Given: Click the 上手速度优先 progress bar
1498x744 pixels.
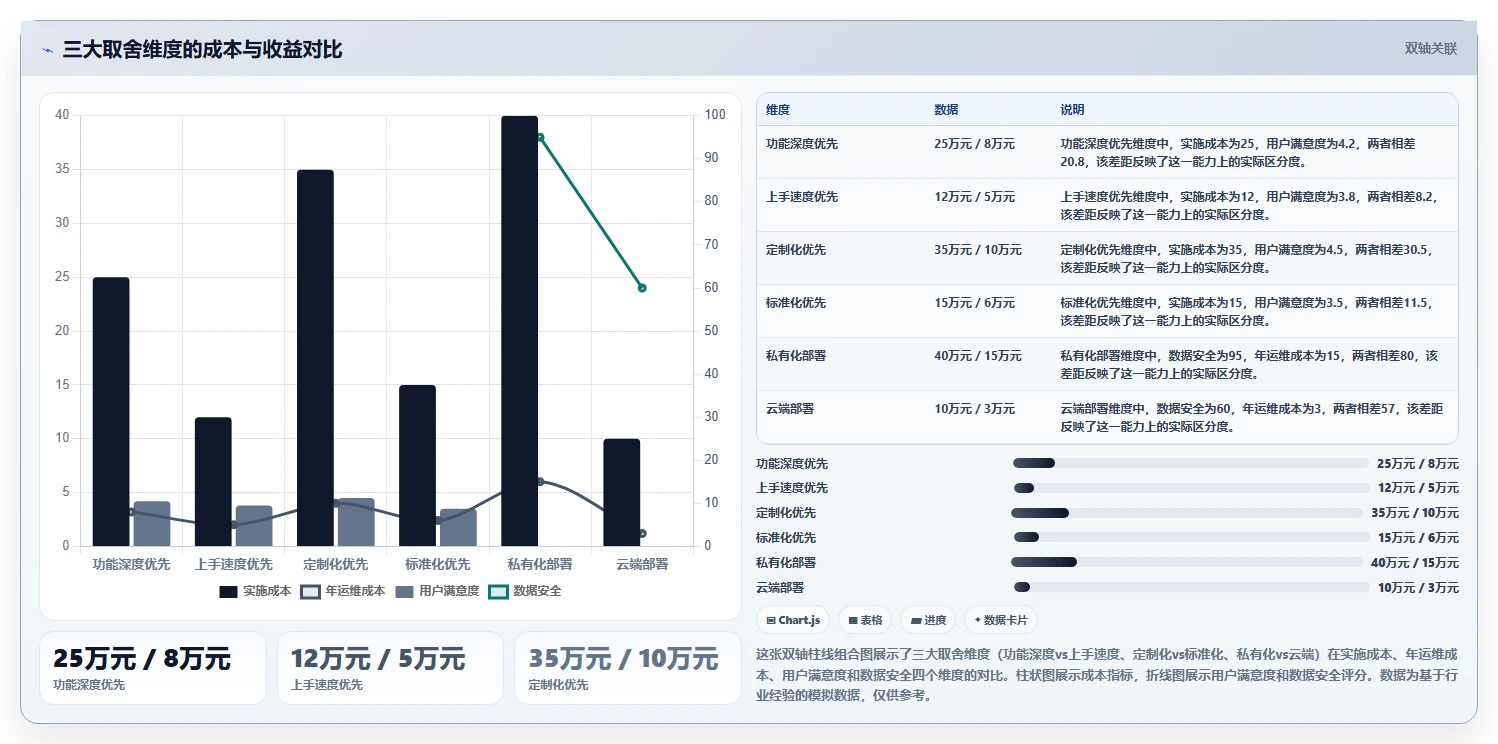Looking at the screenshot, I should pos(1190,488).
